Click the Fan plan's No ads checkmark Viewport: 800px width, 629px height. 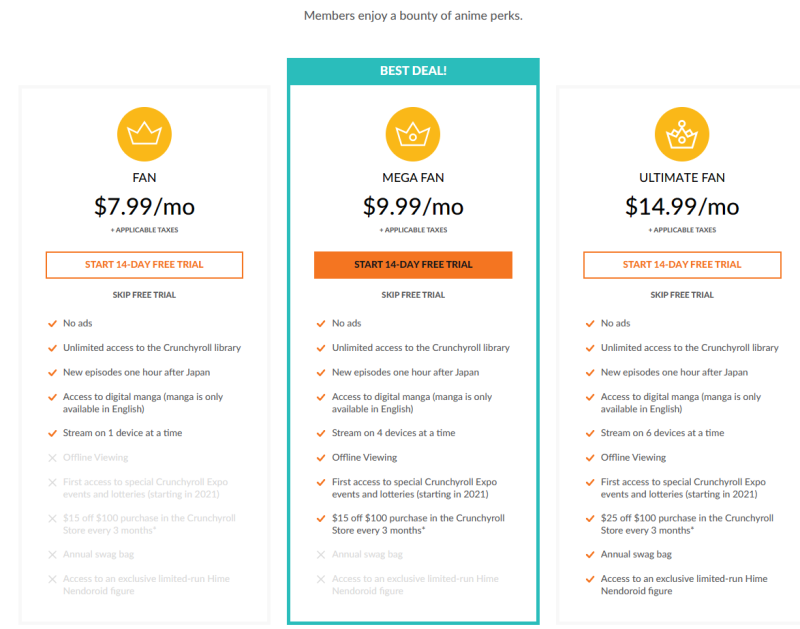click(52, 323)
